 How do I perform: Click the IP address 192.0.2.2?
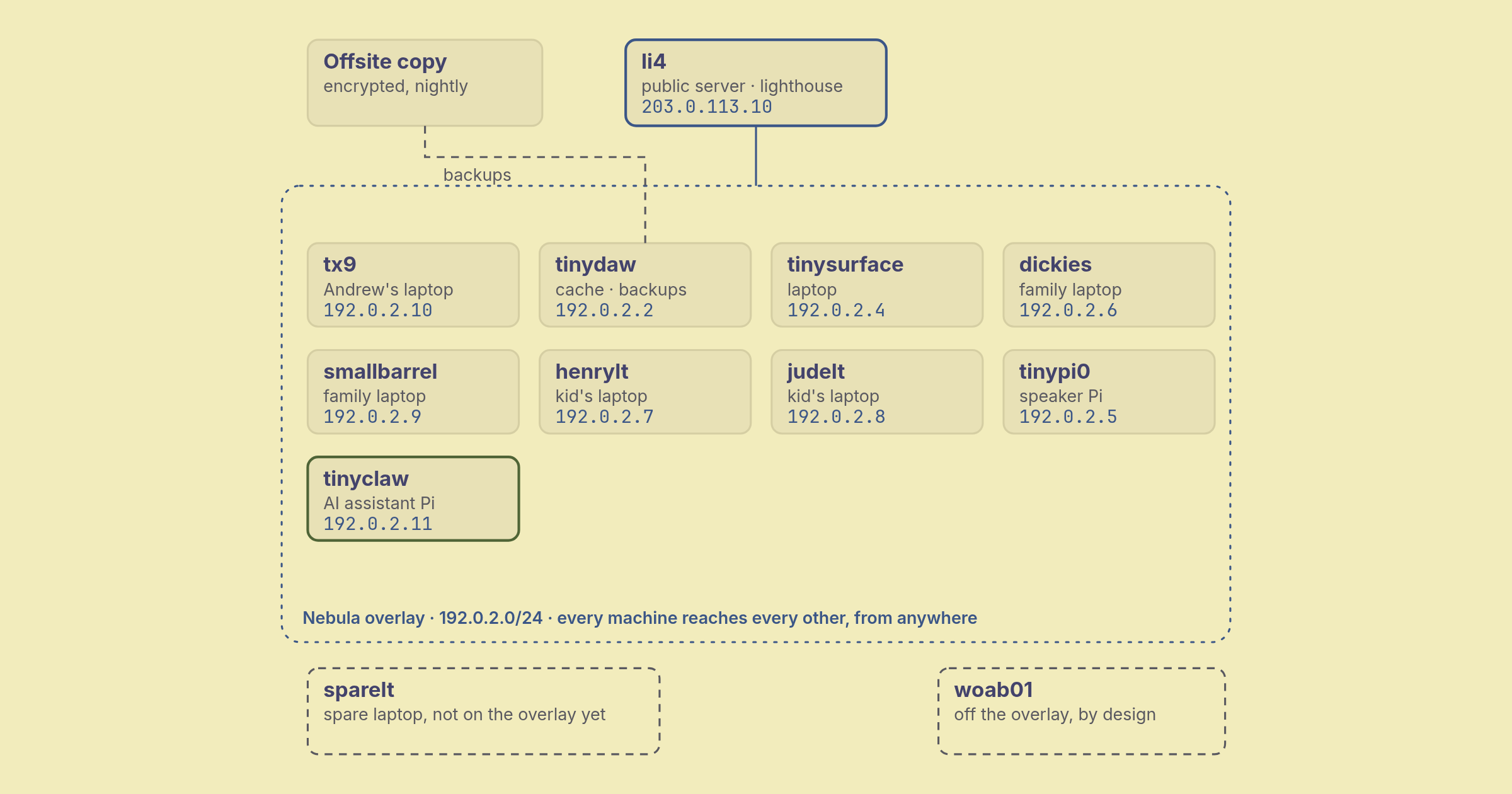[x=604, y=310]
